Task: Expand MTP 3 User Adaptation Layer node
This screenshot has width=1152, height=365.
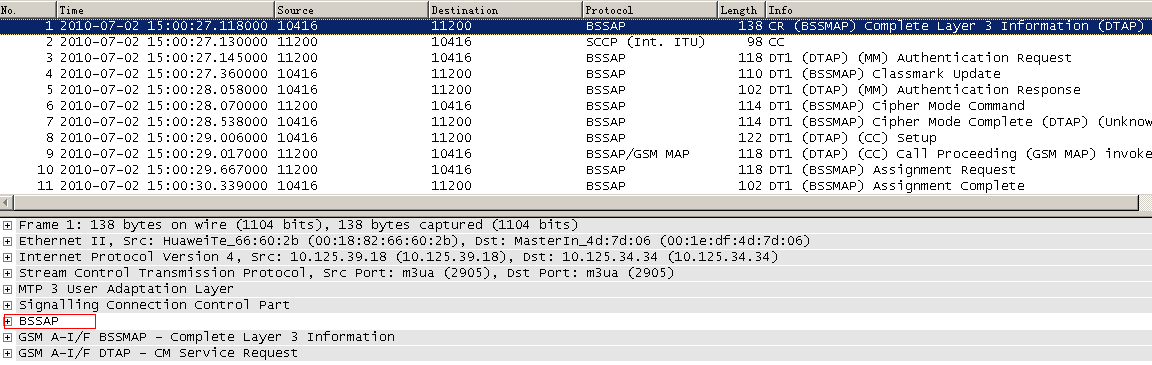Action: click(8, 289)
